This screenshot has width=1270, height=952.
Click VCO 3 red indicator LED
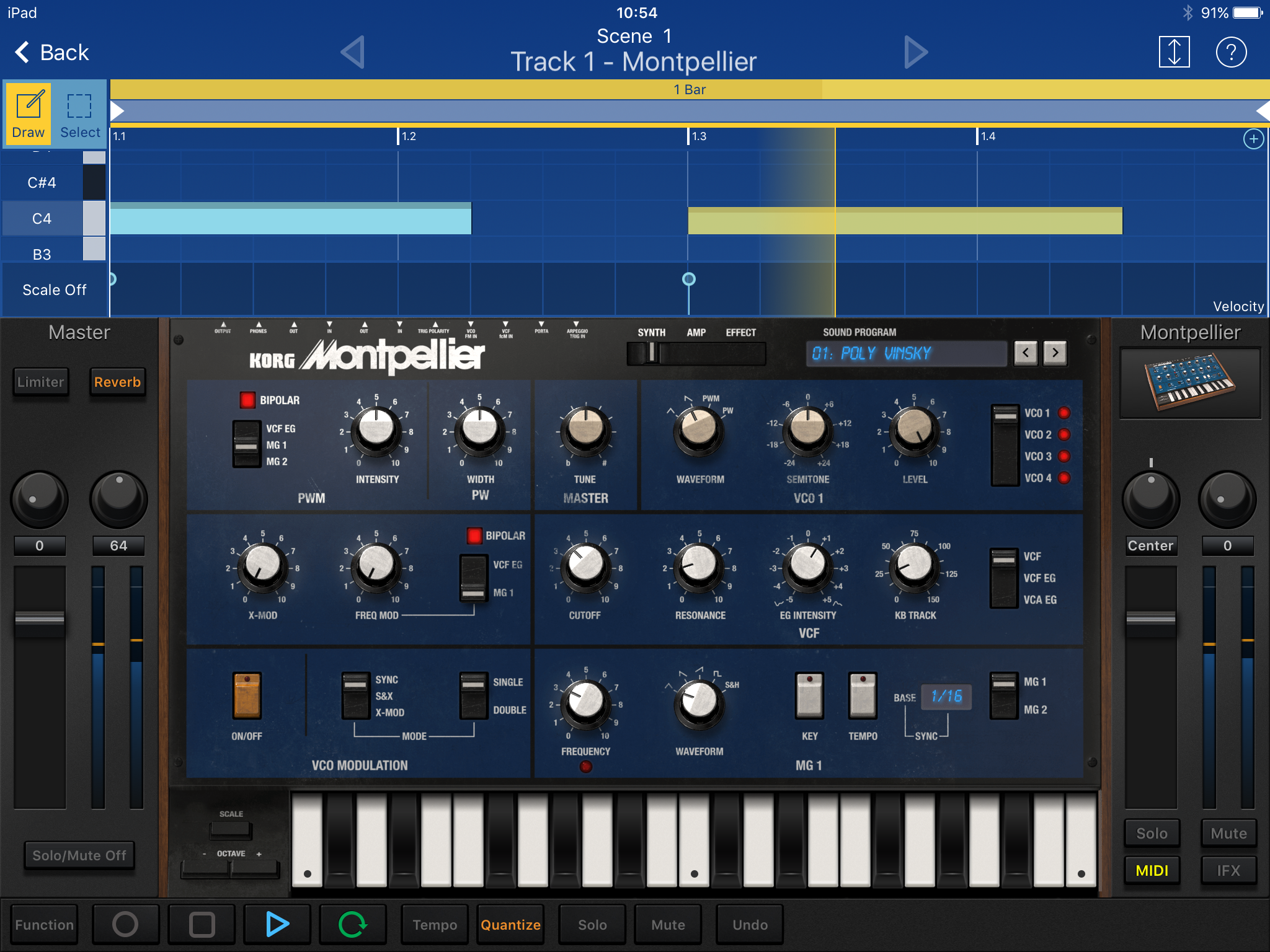click(x=1064, y=456)
